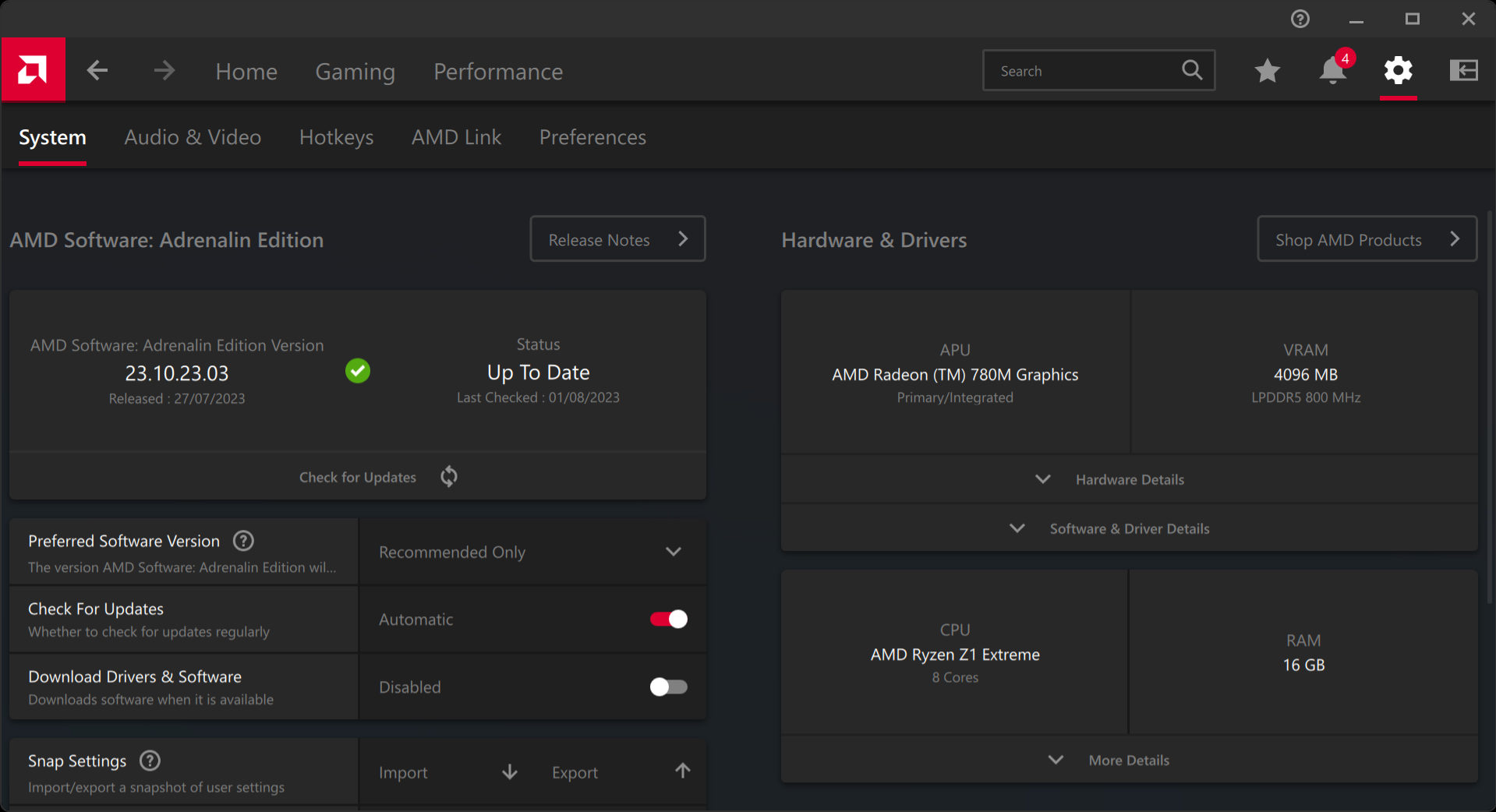Image resolution: width=1496 pixels, height=812 pixels.
Task: Click help icon next to Snap Settings
Action: (150, 761)
